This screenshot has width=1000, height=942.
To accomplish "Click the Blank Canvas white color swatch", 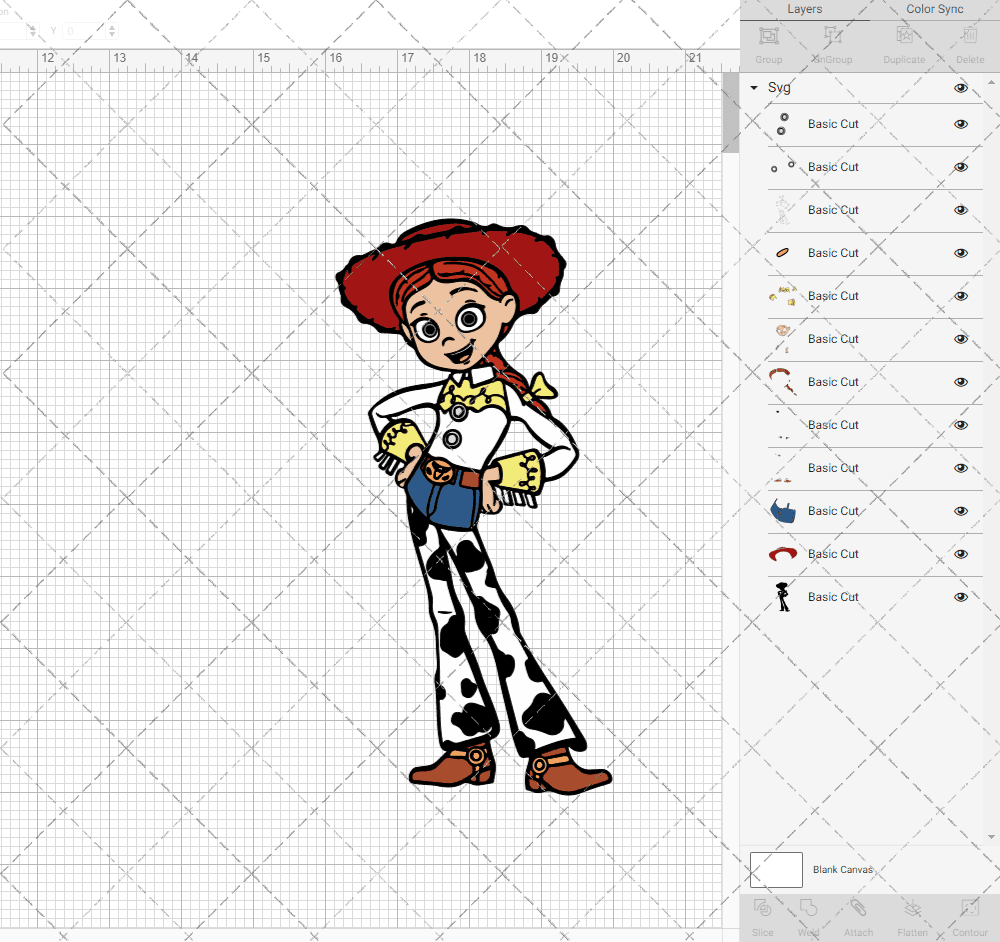I will point(776,869).
